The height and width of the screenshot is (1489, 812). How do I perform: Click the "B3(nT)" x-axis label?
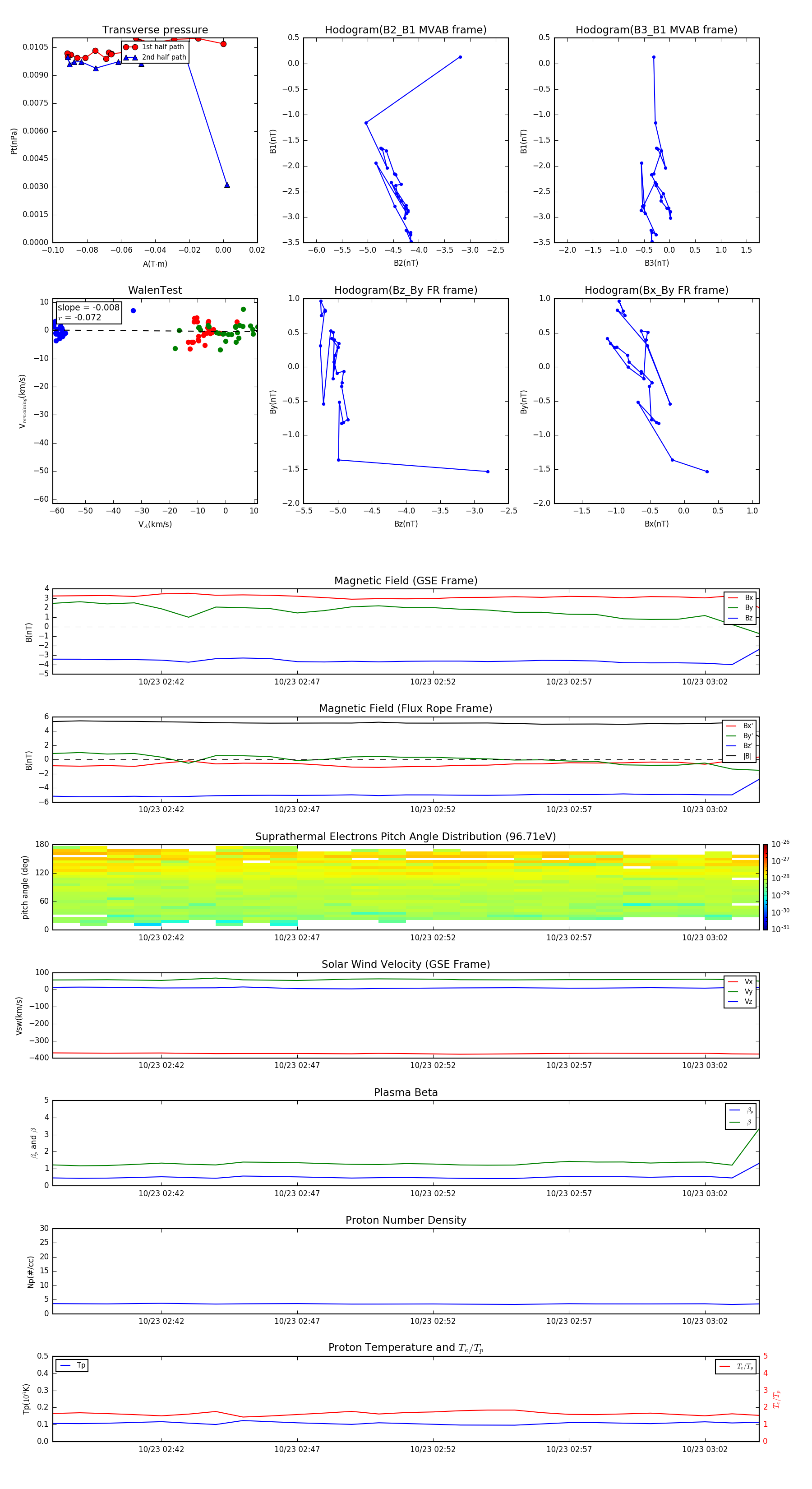[656, 263]
